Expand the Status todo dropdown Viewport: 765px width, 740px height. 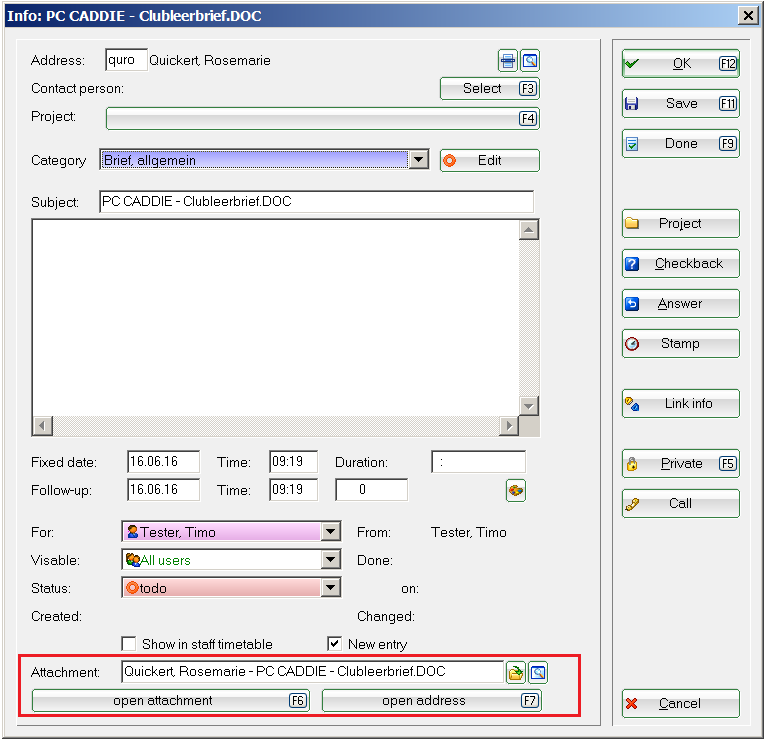pos(331,589)
